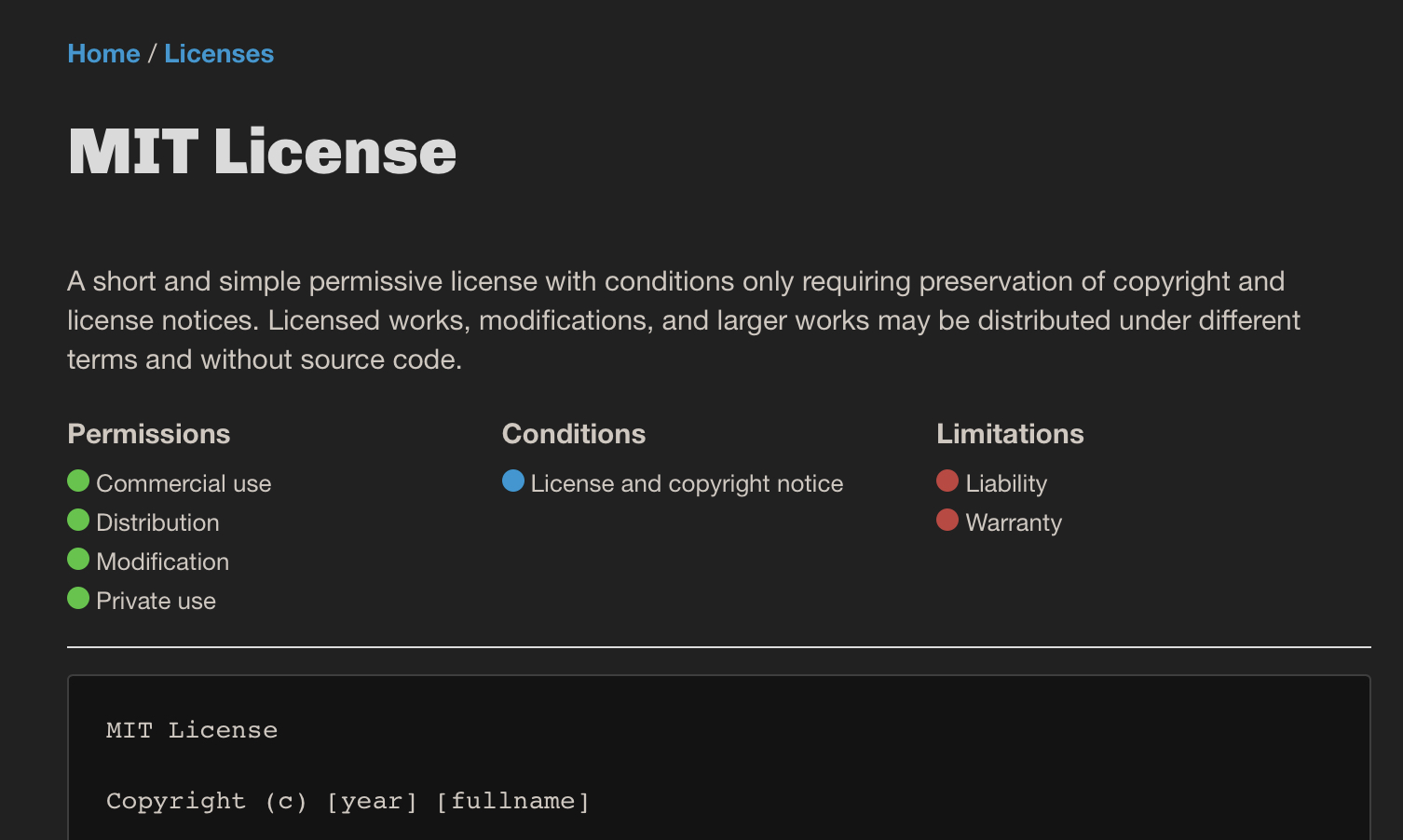Click the large MIT License page heading
Image resolution: width=1403 pixels, height=840 pixels.
pyautogui.click(x=263, y=152)
